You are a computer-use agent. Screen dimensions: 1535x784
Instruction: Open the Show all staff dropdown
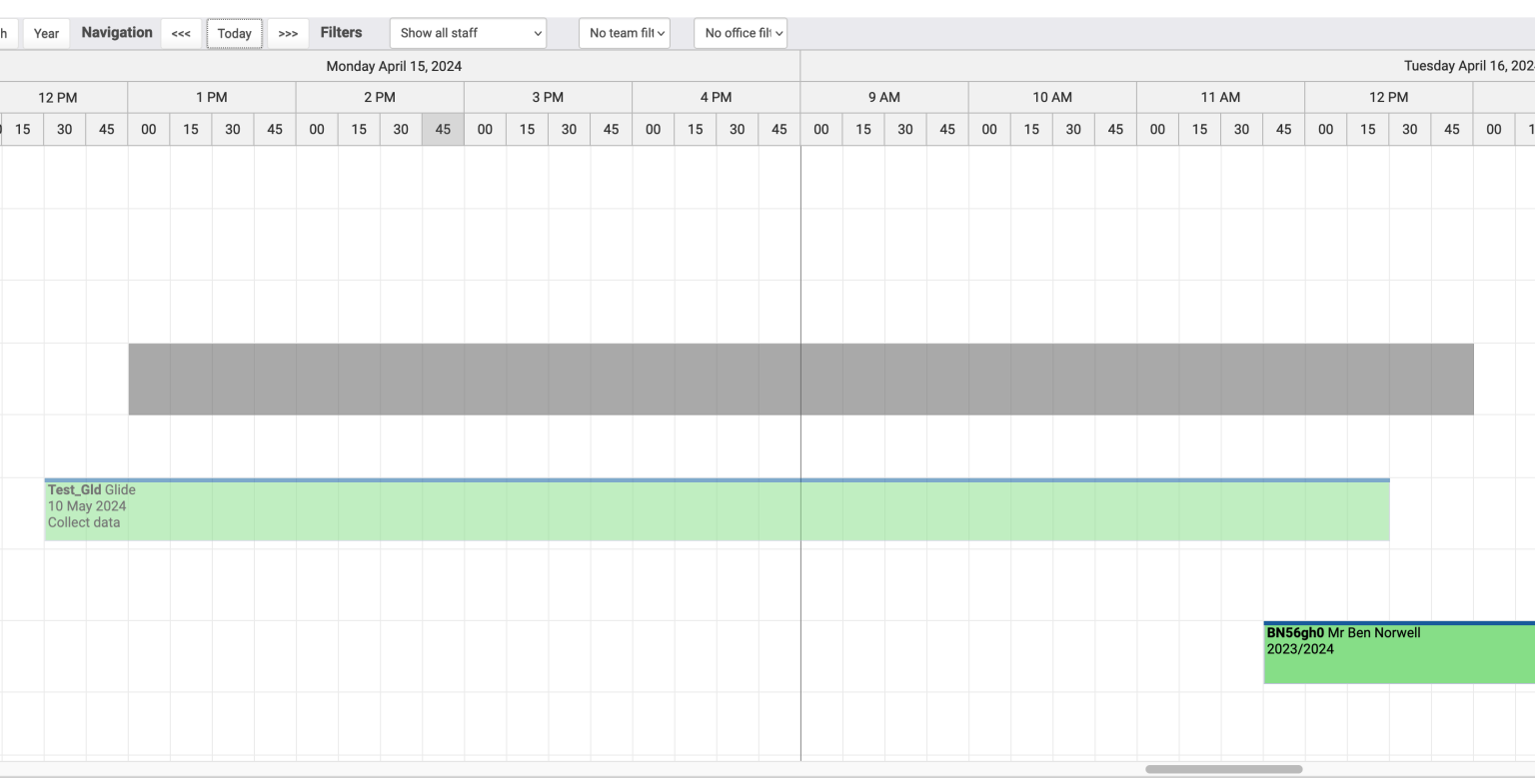click(x=467, y=33)
